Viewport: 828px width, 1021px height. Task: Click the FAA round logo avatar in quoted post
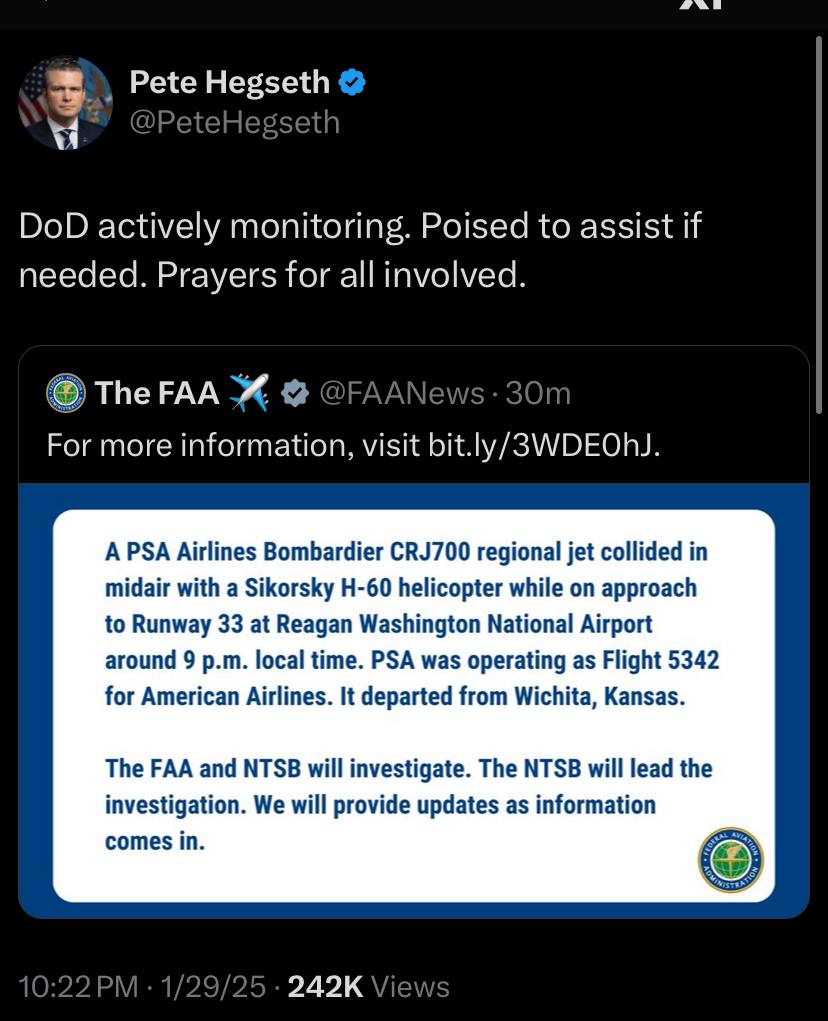[x=66, y=393]
